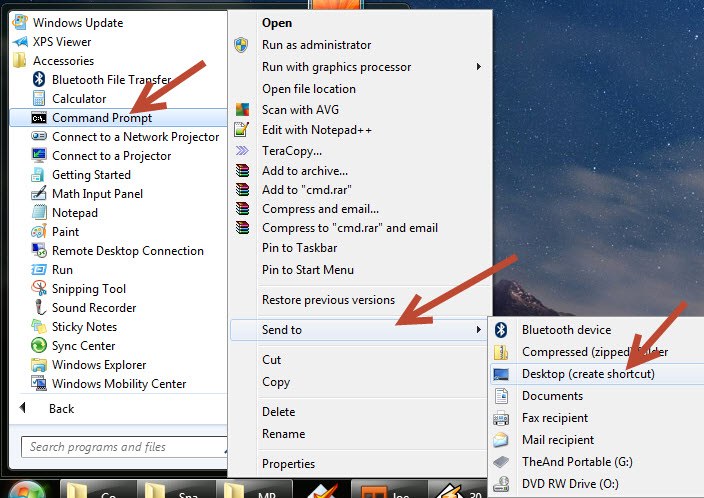Choose Compress to "cmd.rar" and email
Image resolution: width=704 pixels, height=498 pixels.
coord(350,228)
